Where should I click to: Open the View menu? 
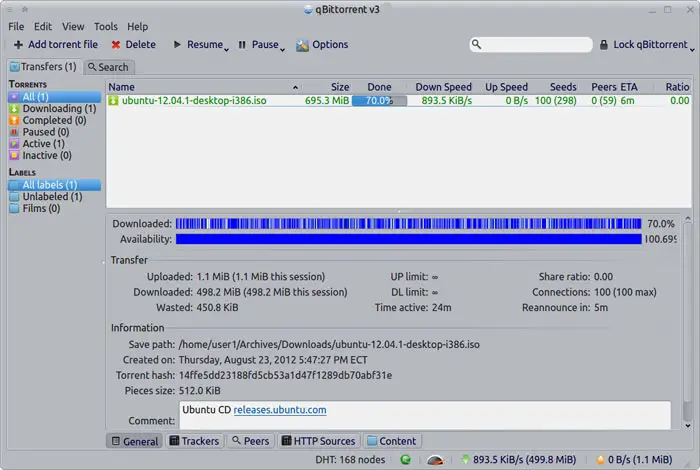coord(73,27)
